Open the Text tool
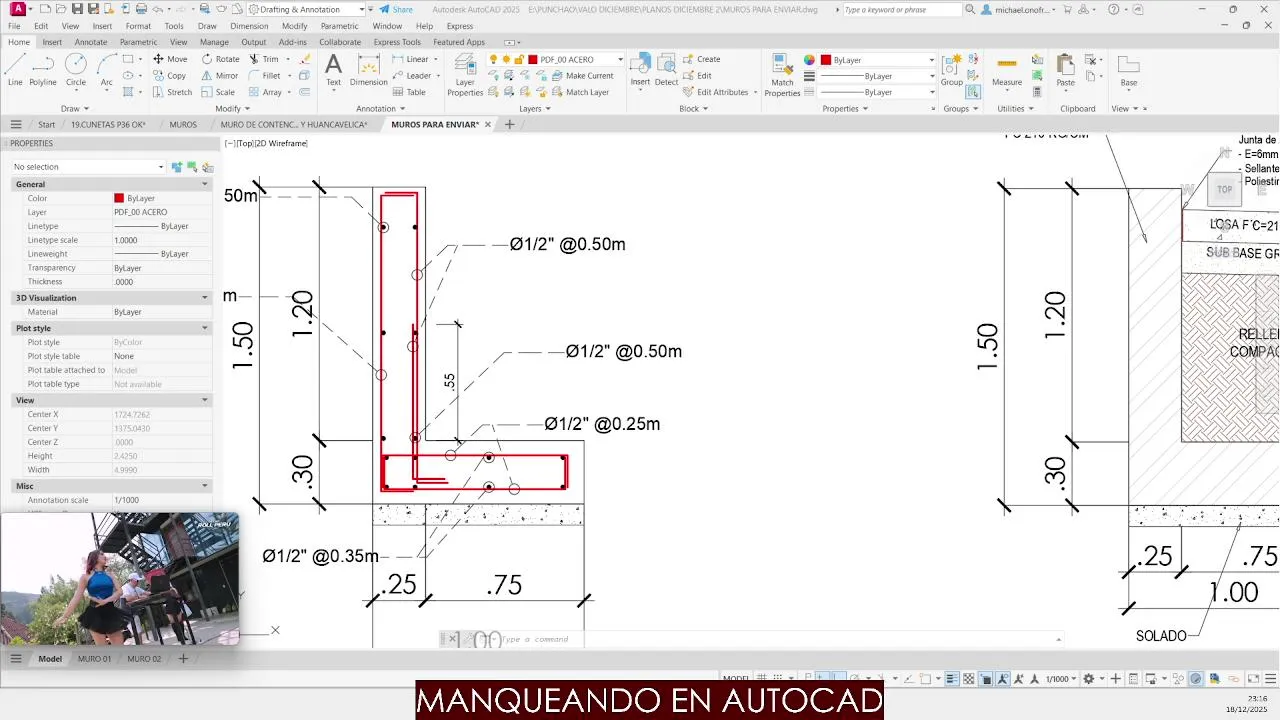1280x720 pixels. (x=333, y=70)
